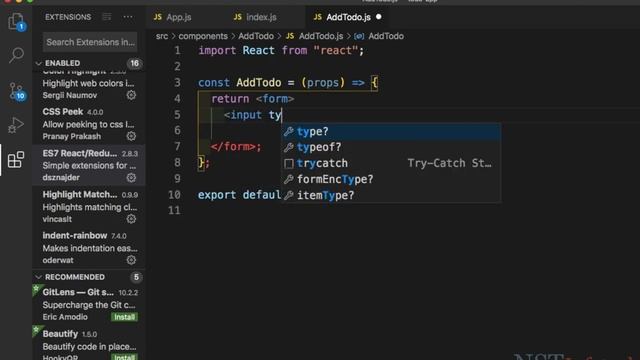Collapse the ENABLED extensions section
The width and height of the screenshot is (640, 360).
pos(38,63)
